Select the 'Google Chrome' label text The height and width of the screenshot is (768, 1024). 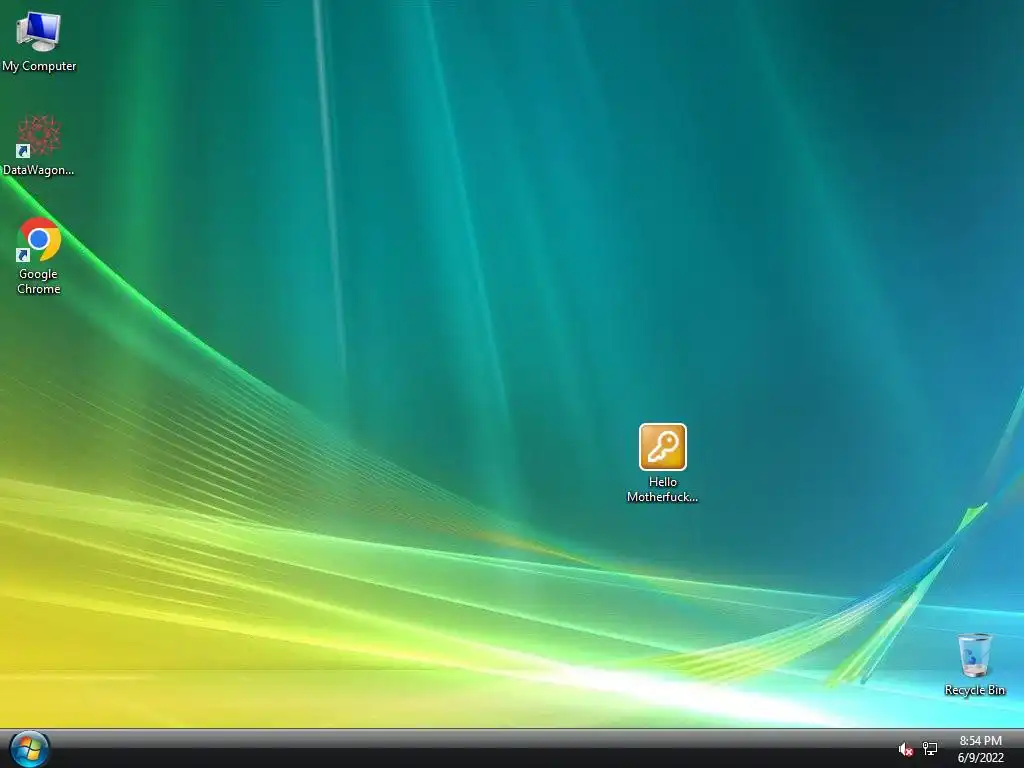[39, 281]
